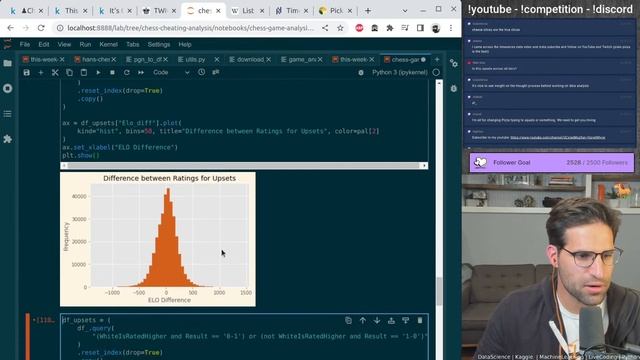This screenshot has width=640, height=360.
Task: Open the browser side panel icon
Action: click(x=420, y=28)
